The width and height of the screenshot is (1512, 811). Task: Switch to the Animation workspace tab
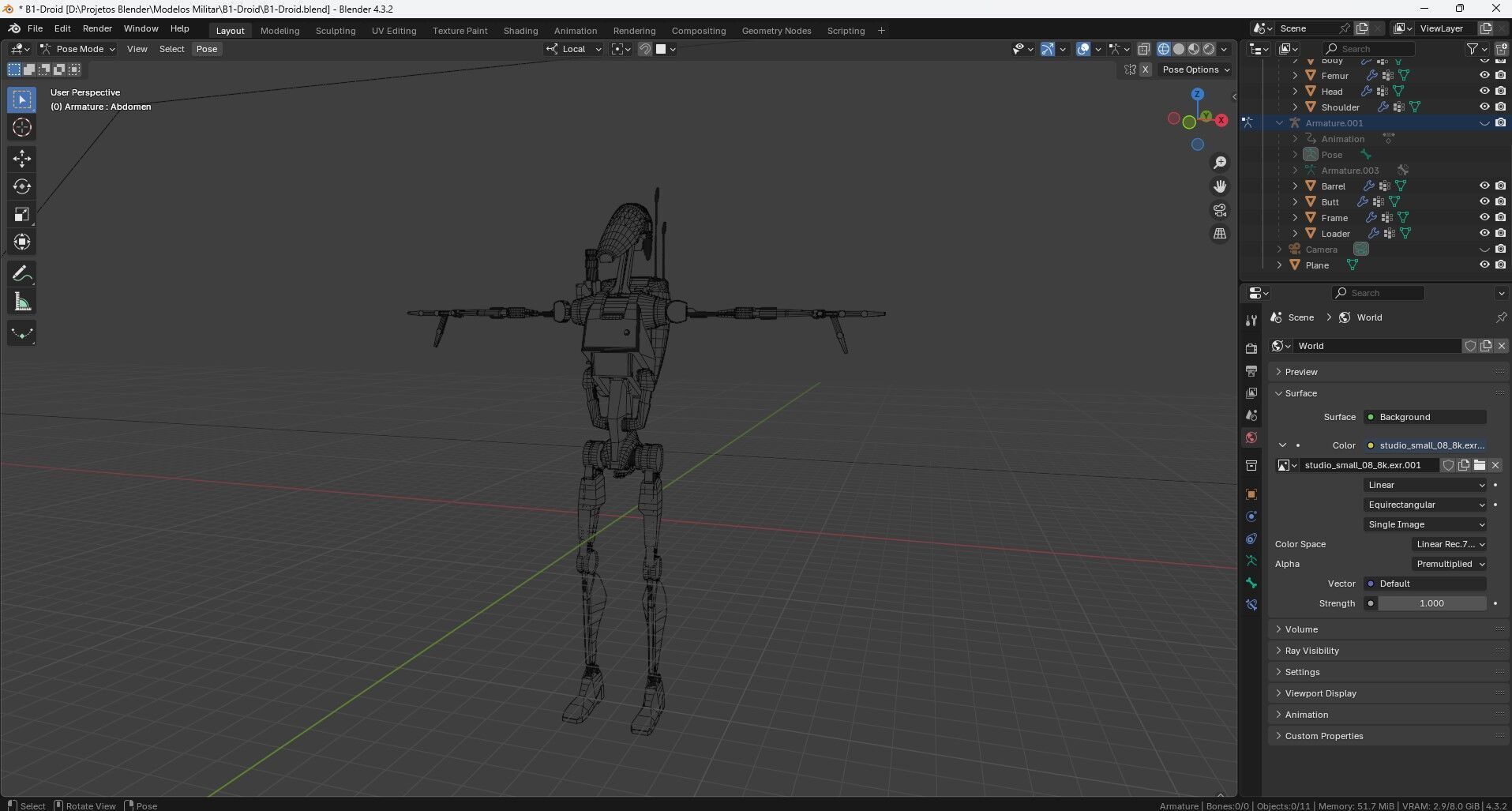tap(575, 31)
